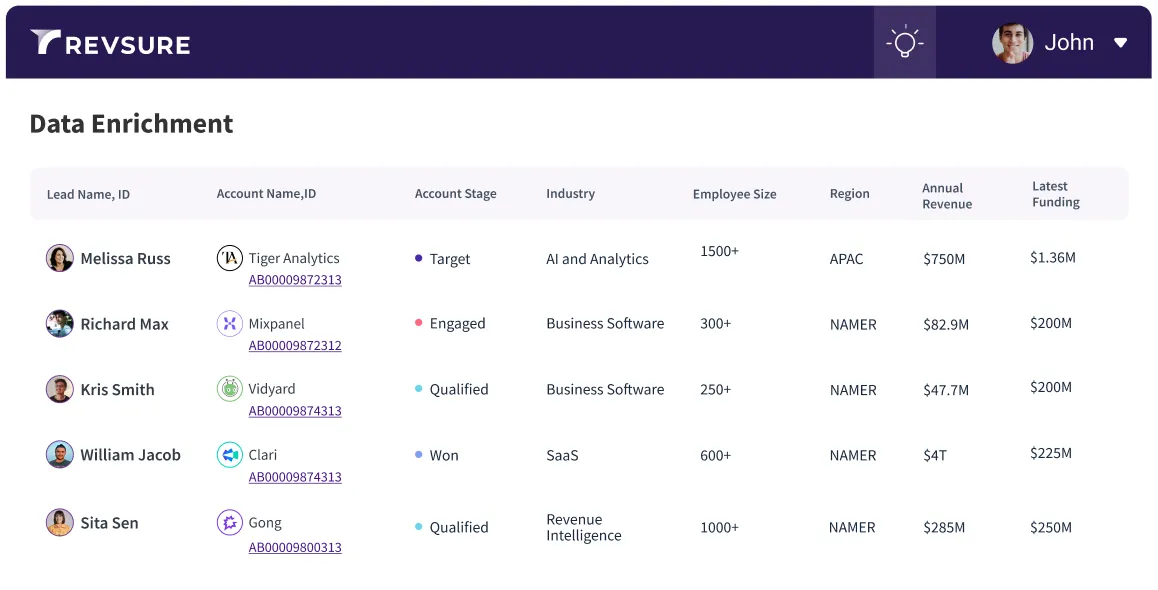Click the Industry column header
Image resolution: width=1158 pixels, height=590 pixels.
pos(570,193)
